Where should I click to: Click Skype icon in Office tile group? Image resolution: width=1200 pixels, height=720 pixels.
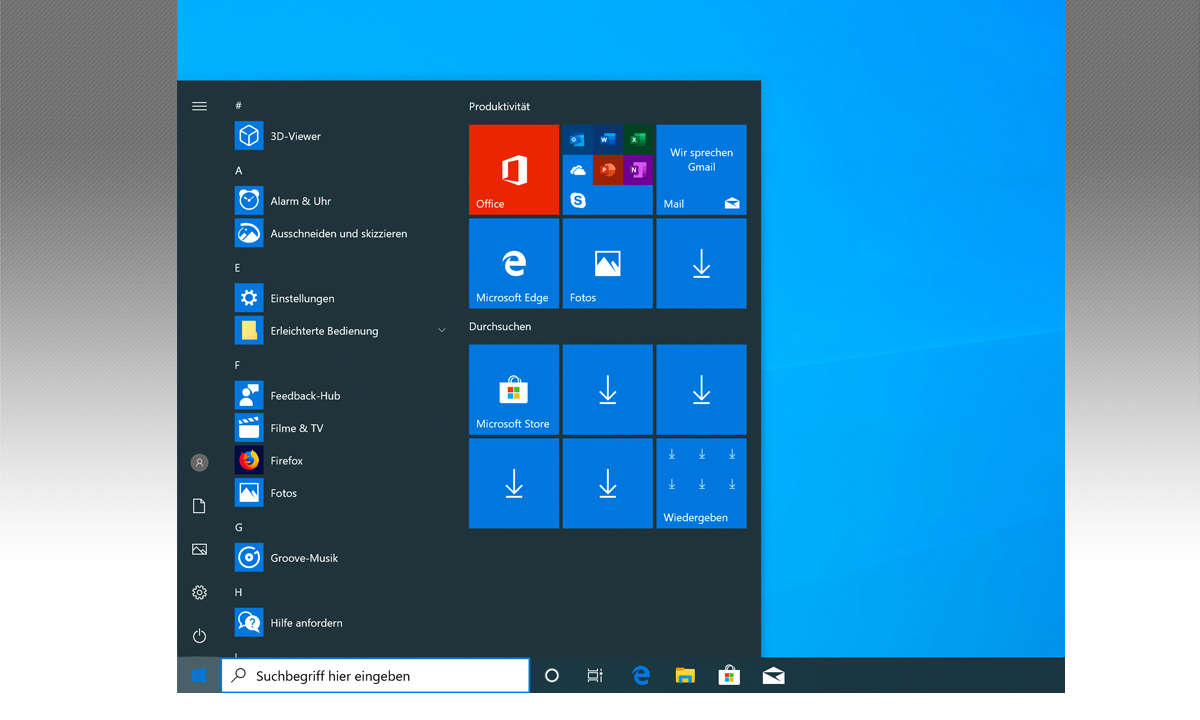click(x=577, y=200)
